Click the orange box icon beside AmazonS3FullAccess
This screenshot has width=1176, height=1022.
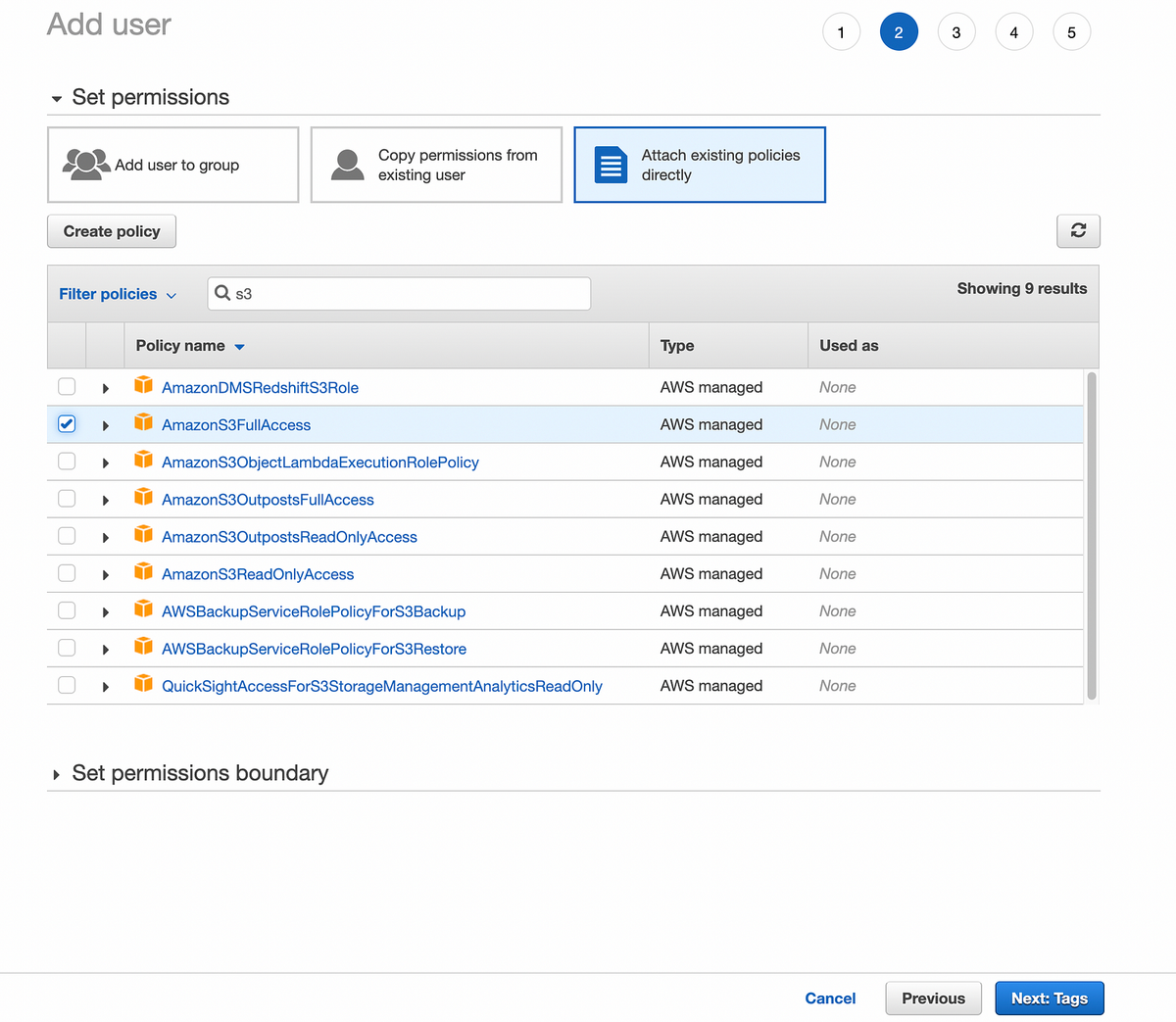143,421
